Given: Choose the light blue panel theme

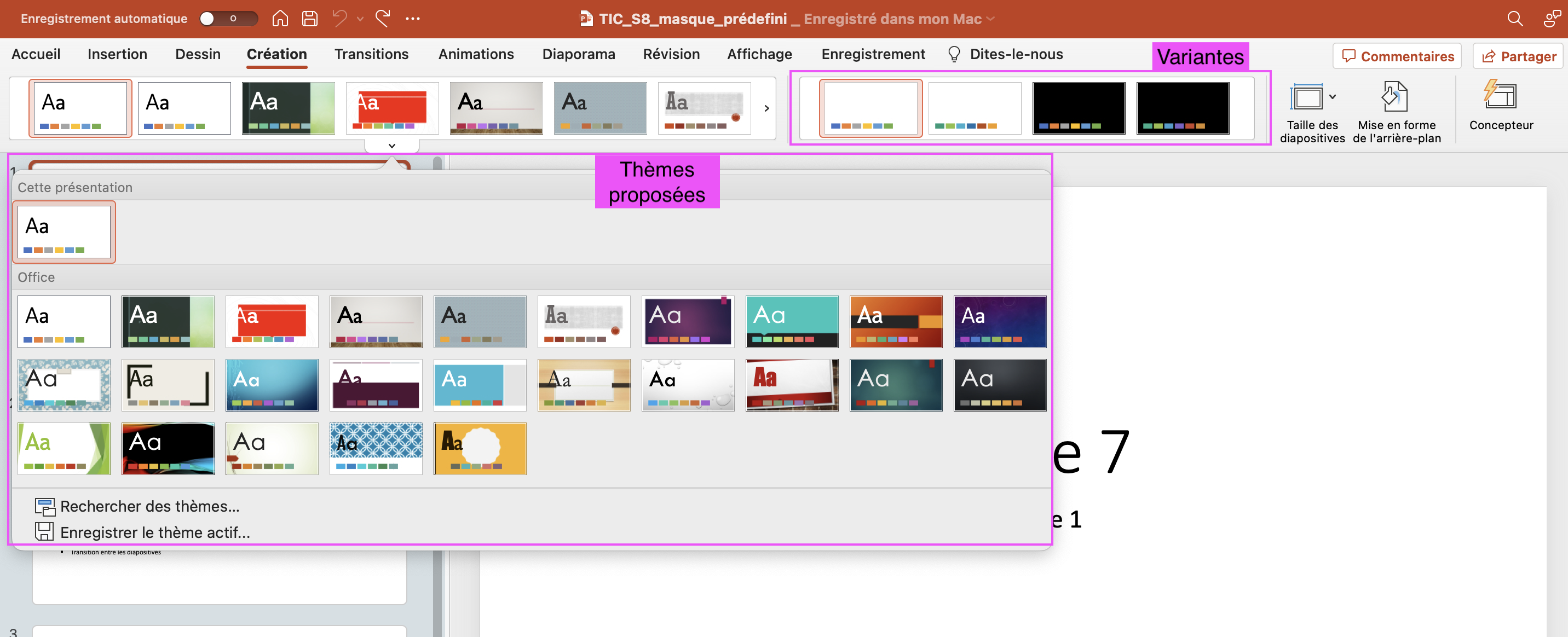Looking at the screenshot, I should 480,385.
